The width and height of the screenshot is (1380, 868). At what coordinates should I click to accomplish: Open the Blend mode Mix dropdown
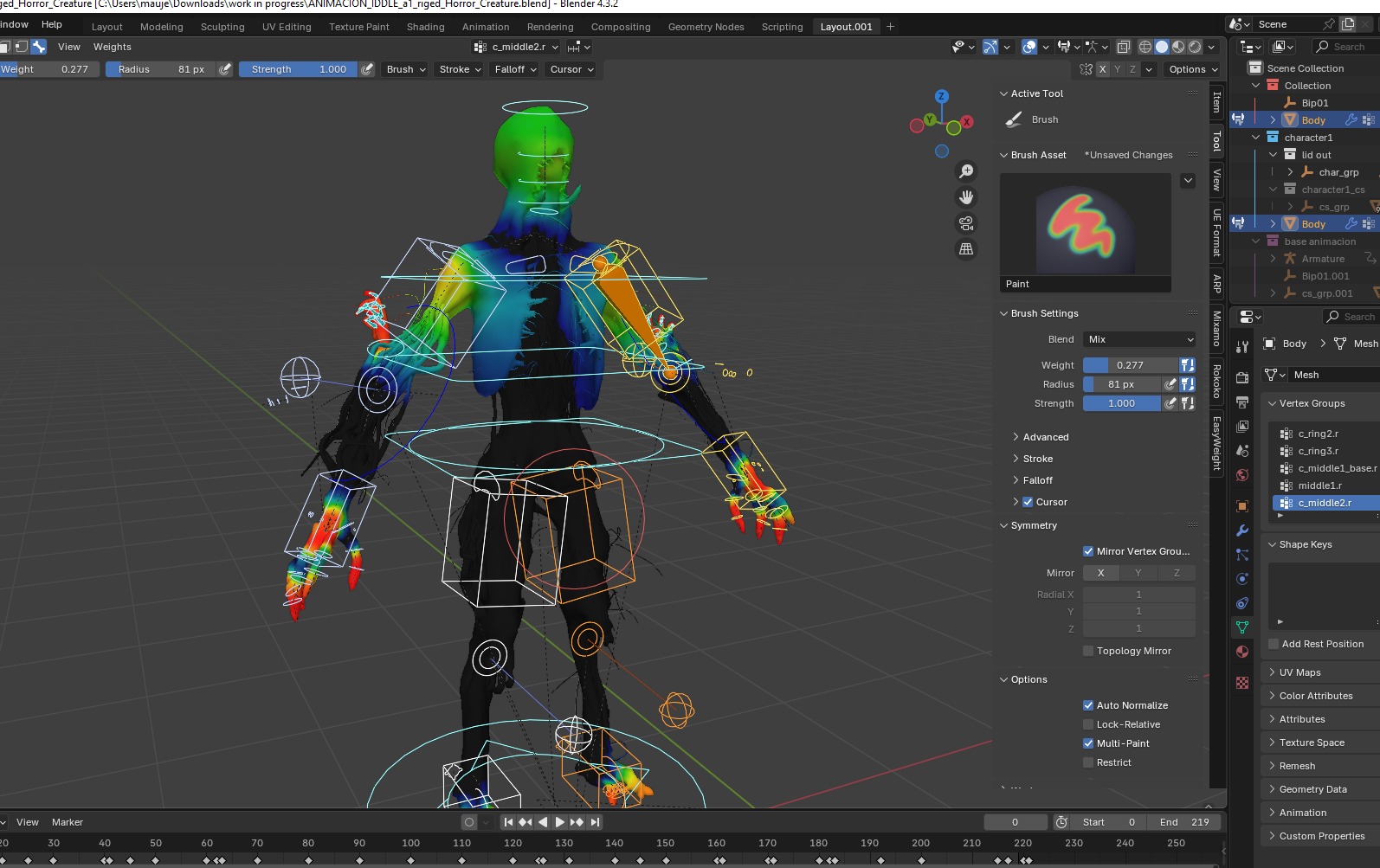1139,339
